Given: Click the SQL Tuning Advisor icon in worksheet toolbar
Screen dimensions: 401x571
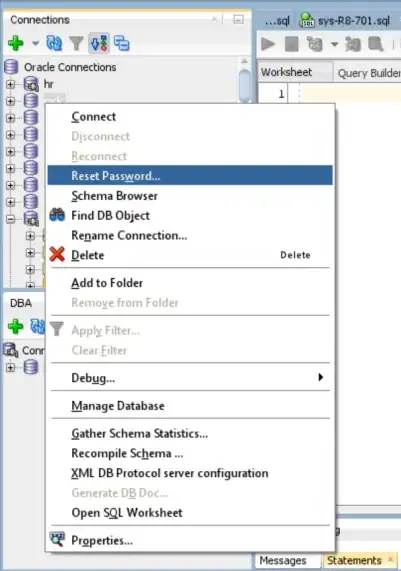Looking at the screenshot, I should tap(376, 44).
